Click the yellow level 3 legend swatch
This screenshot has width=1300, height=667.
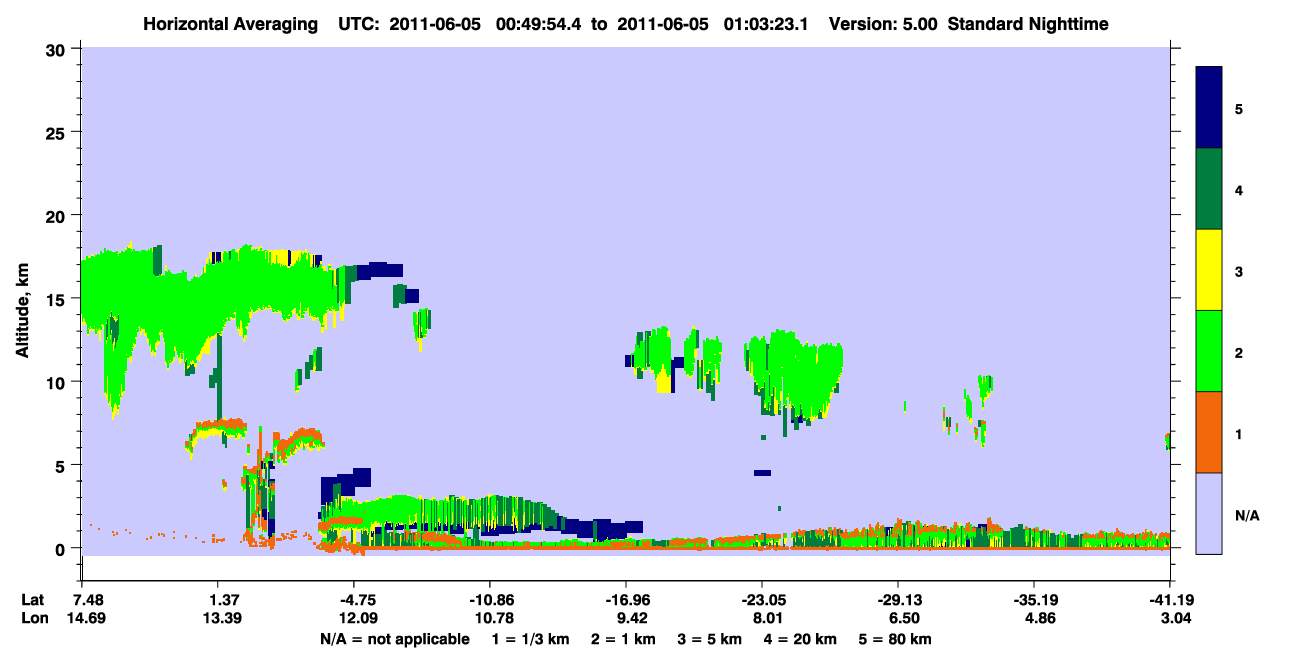click(1209, 269)
